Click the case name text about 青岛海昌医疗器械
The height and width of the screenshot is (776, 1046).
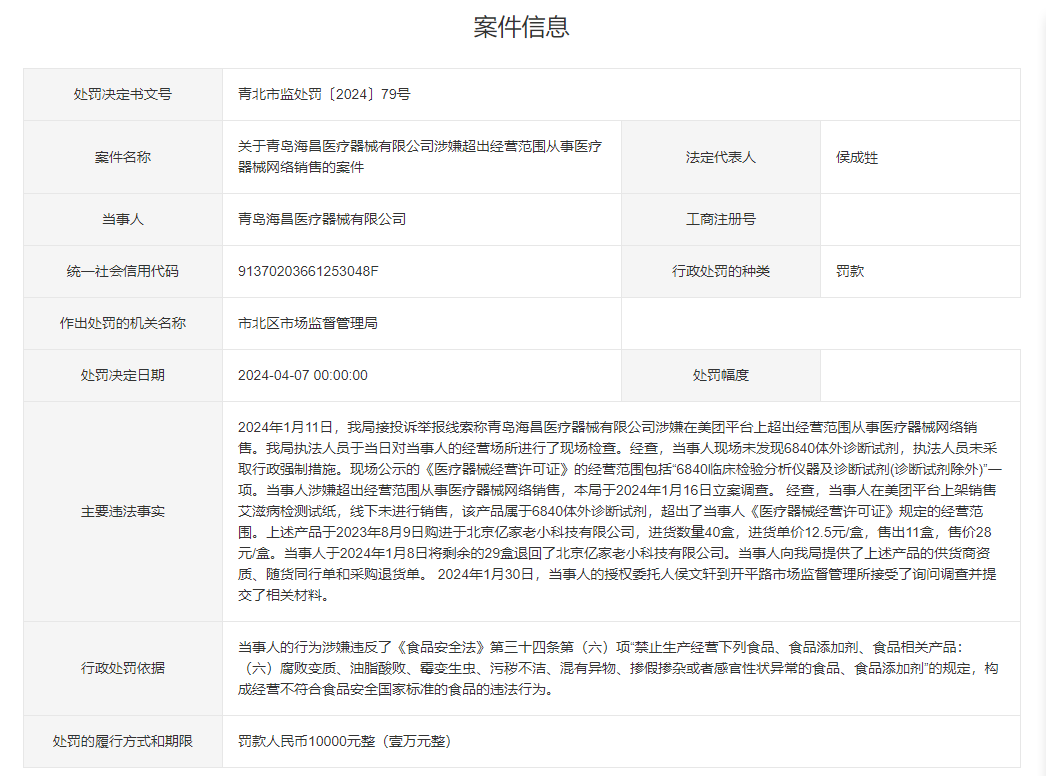(420, 157)
